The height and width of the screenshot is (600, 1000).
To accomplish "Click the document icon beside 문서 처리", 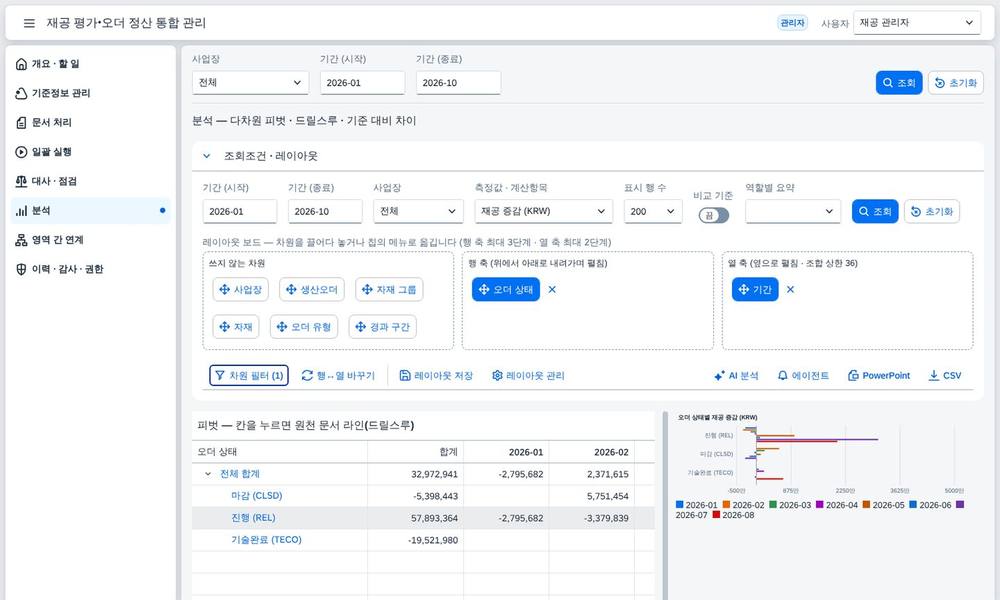I will (x=21, y=122).
